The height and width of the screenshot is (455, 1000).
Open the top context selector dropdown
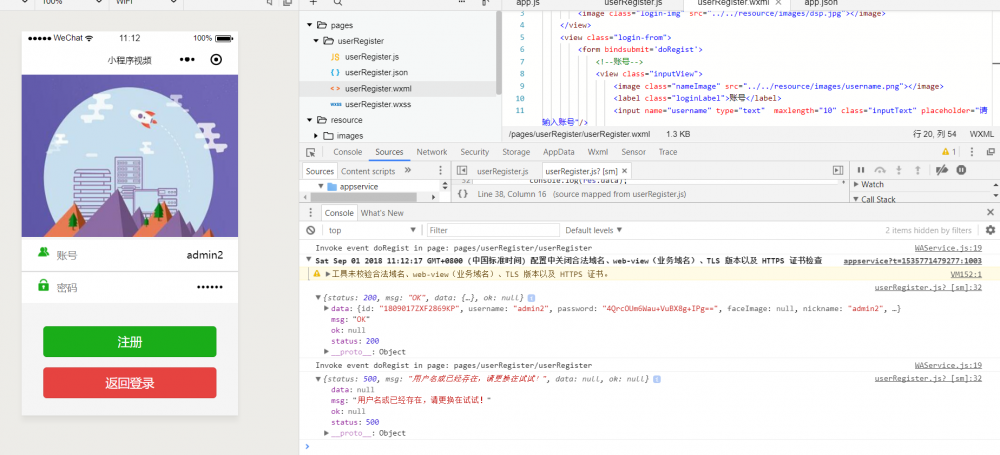coord(372,230)
